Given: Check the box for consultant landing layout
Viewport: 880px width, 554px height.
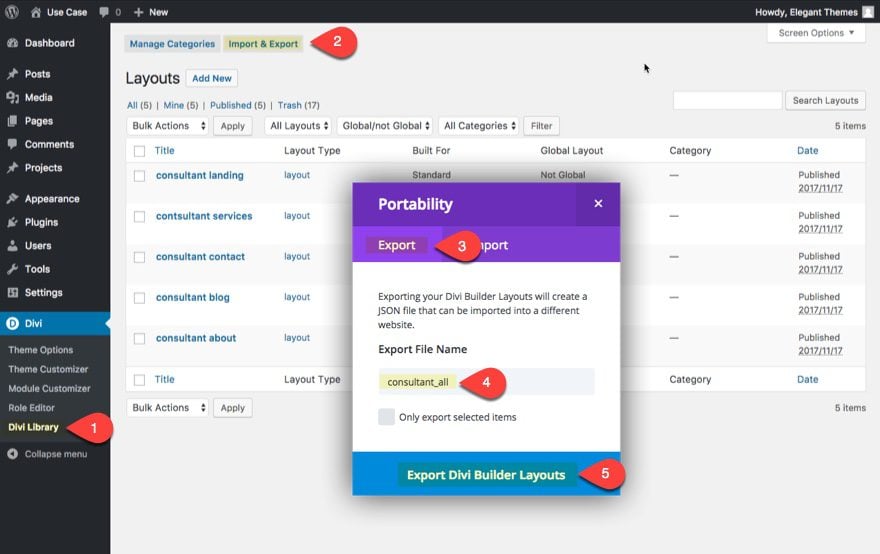Looking at the screenshot, I should [139, 176].
